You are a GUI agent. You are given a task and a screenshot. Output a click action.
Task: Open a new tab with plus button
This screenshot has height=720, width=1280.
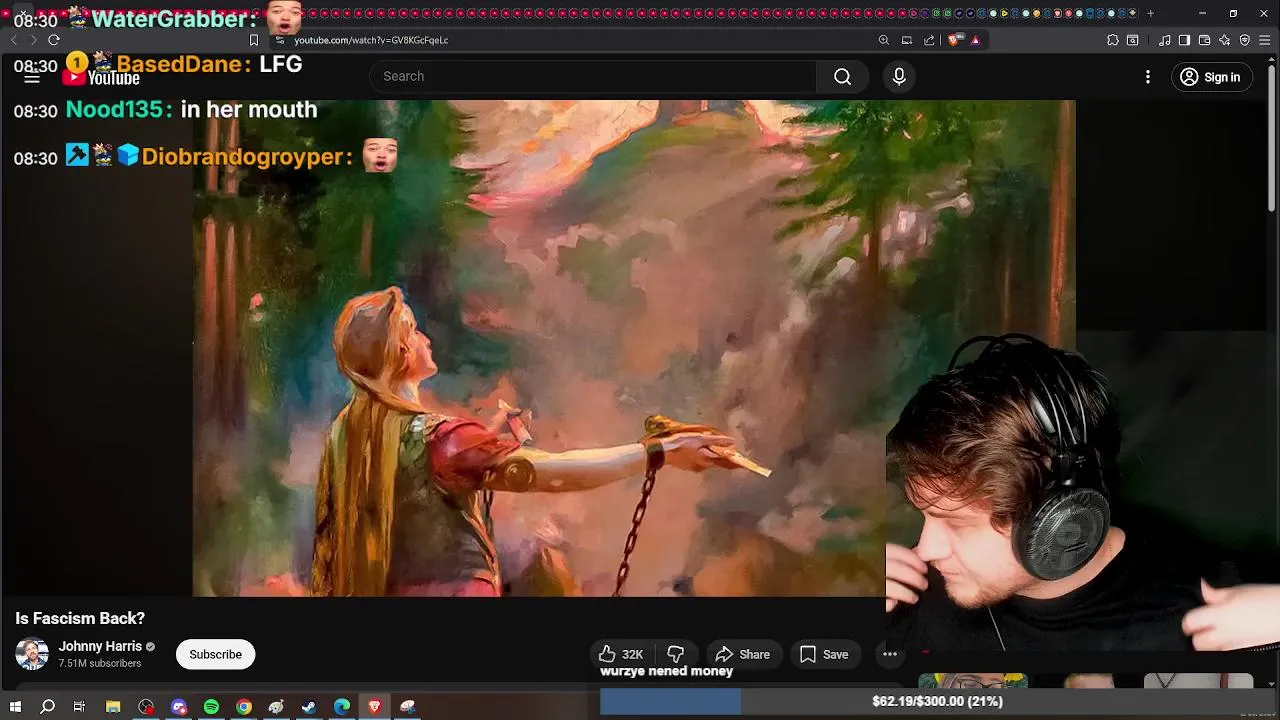(x=1150, y=14)
